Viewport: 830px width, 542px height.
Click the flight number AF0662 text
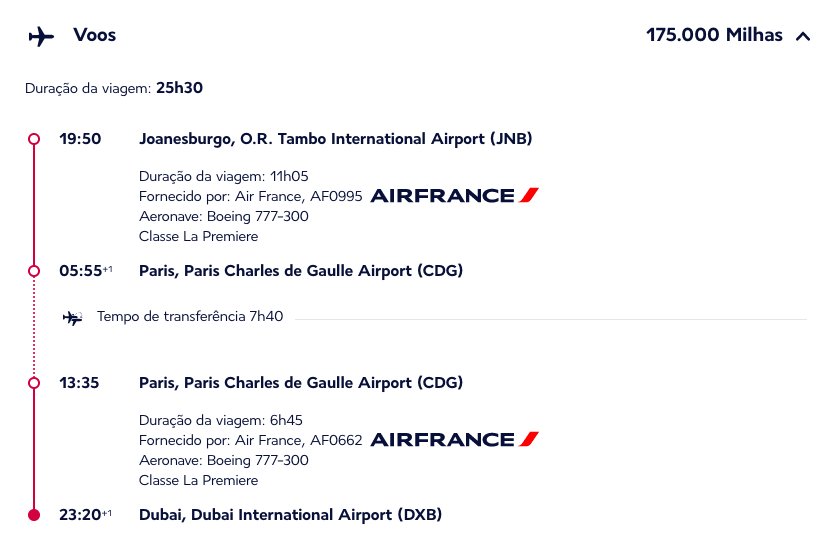(336, 440)
